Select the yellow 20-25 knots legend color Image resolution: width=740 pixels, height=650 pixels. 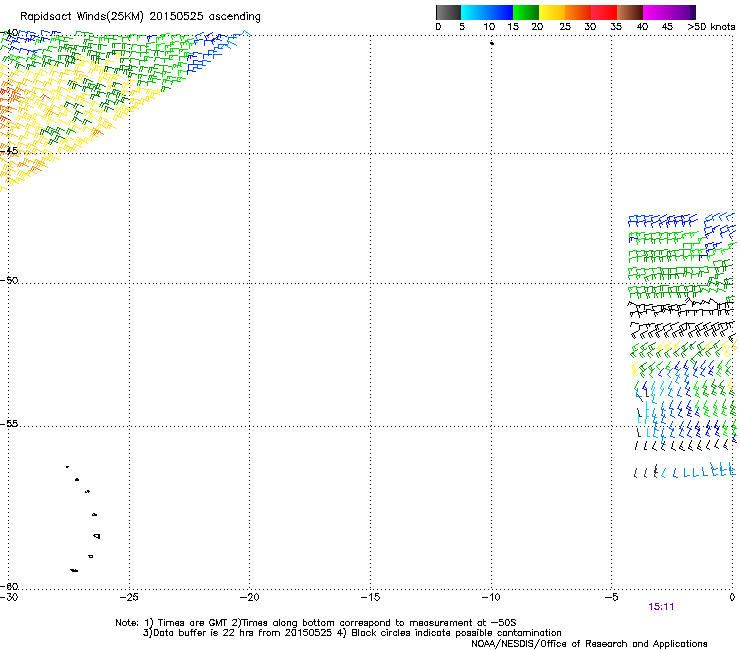[552, 12]
